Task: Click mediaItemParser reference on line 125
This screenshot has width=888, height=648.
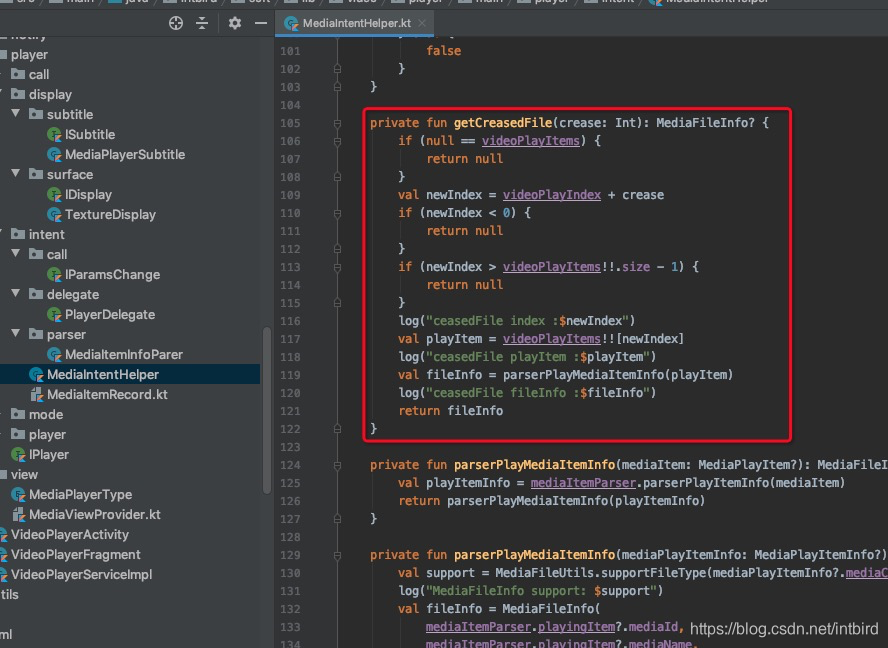Action: pos(583,483)
